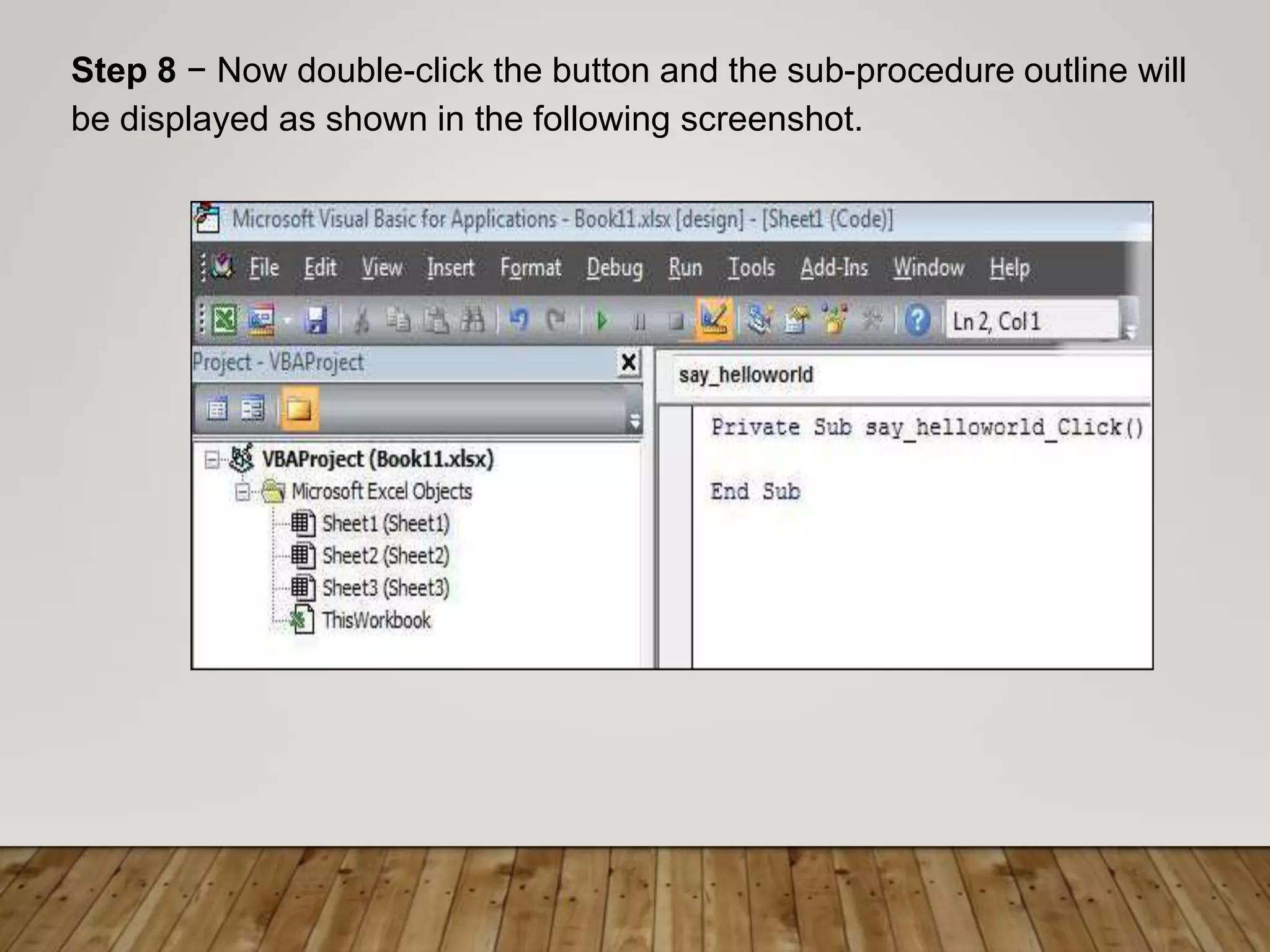Toggle Folders icon in Project pane
The height and width of the screenshot is (952, 1270).
click(299, 408)
